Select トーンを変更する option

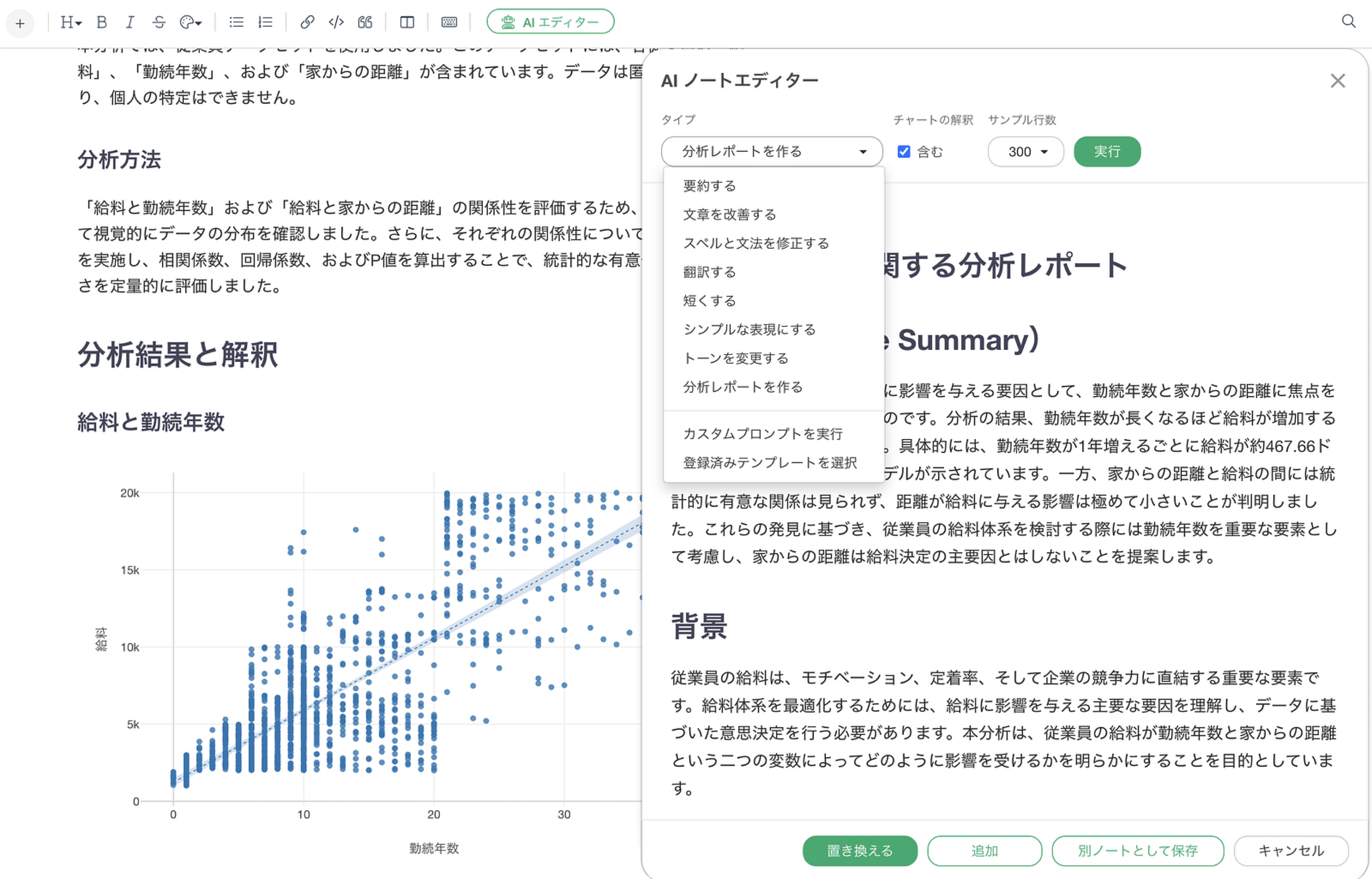point(773,359)
